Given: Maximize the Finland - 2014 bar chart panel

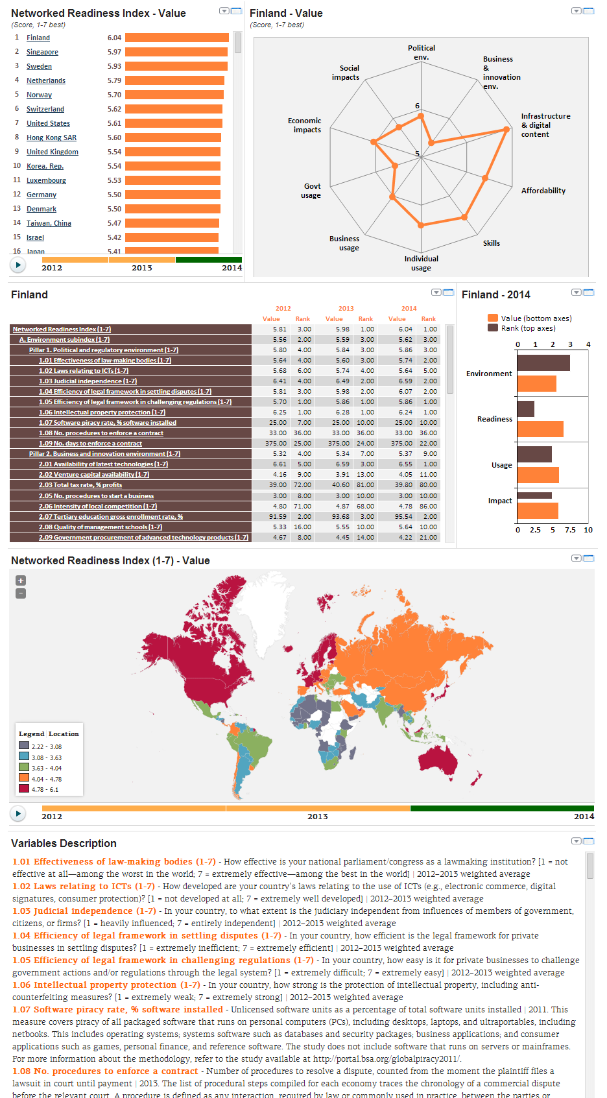Looking at the screenshot, I should (x=587, y=293).
